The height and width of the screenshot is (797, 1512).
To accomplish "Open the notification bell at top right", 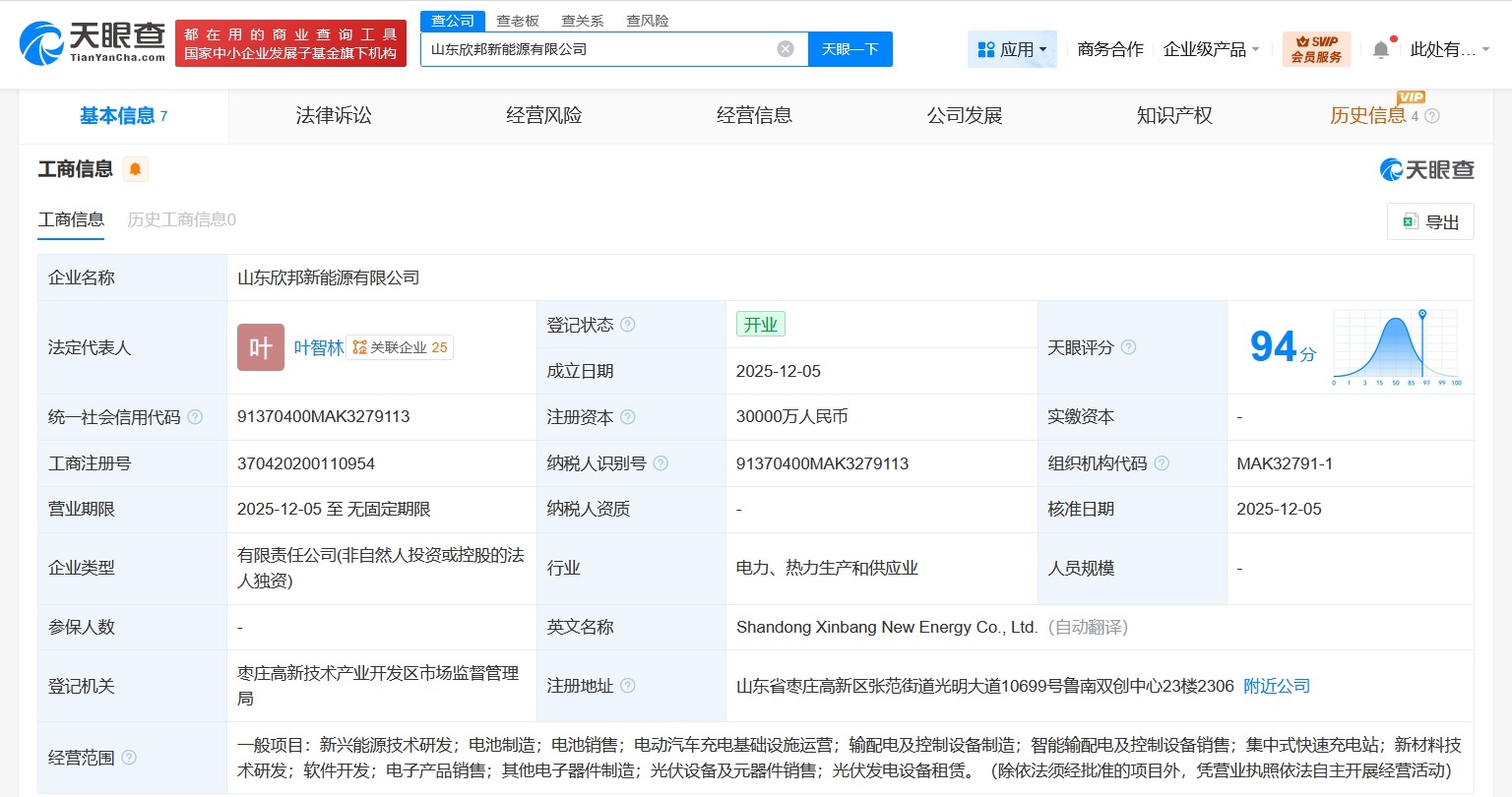I will [1382, 46].
